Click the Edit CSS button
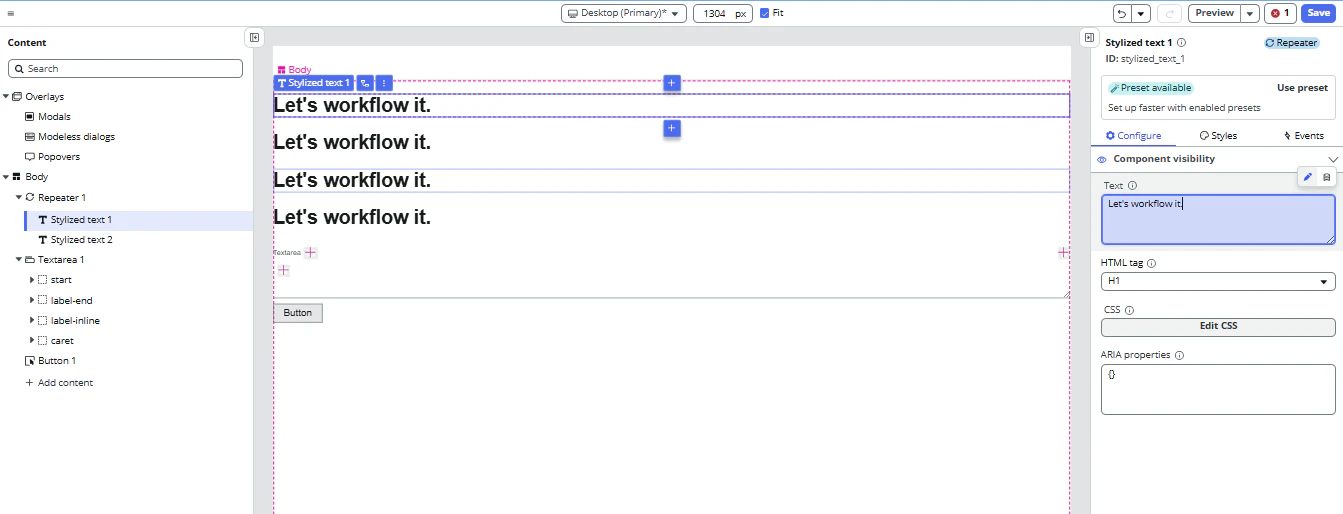This screenshot has height=514, width=1343. point(1218,327)
